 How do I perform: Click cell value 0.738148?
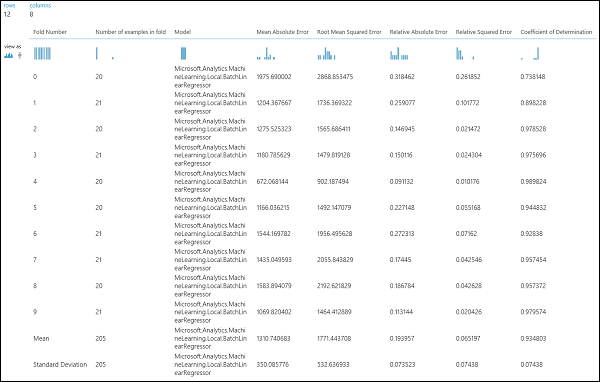(x=533, y=77)
